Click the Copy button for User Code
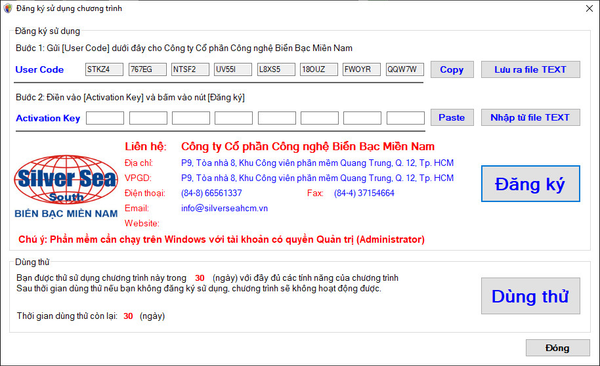 pos(452,70)
